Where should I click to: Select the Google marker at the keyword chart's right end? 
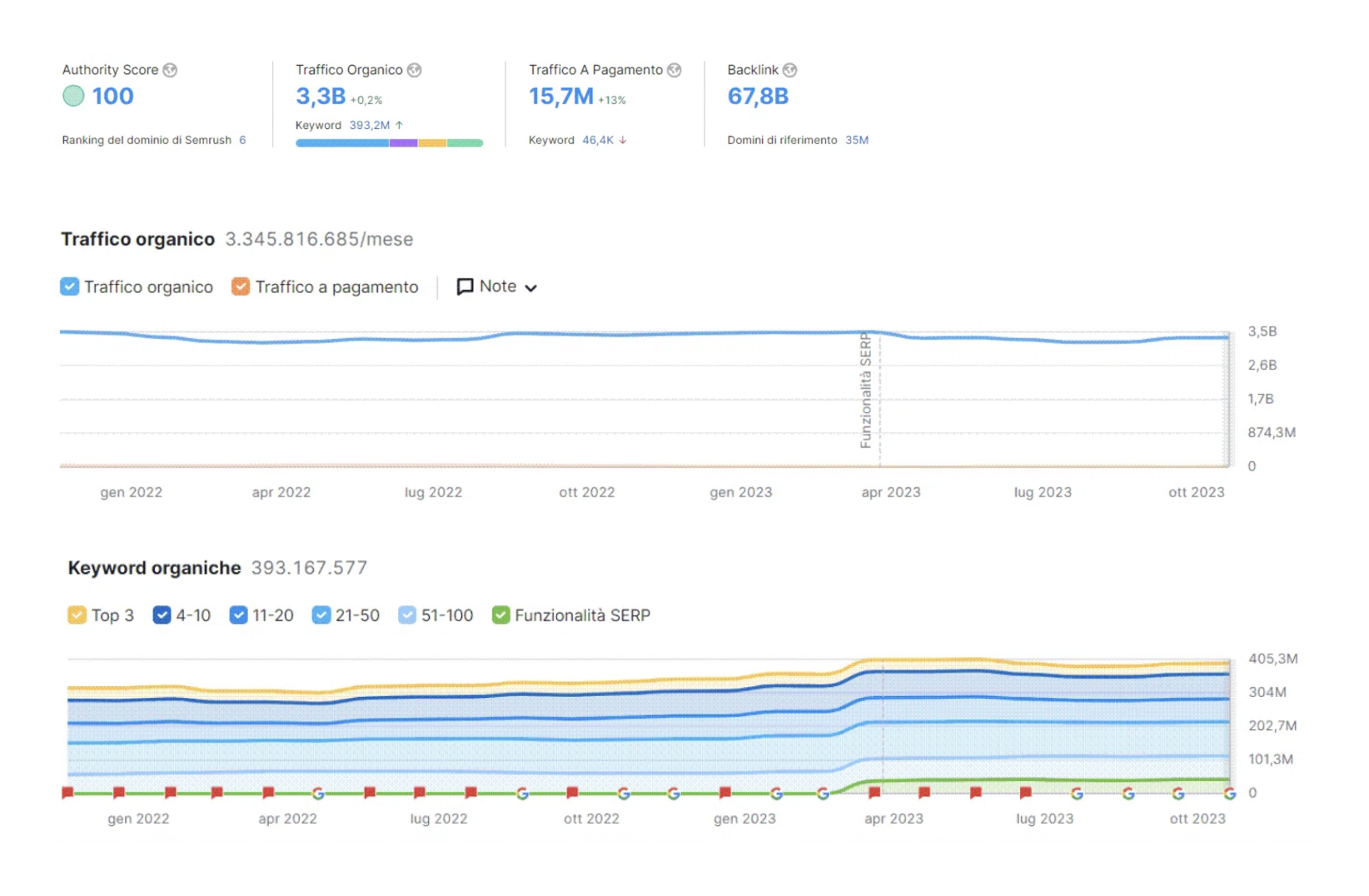tap(1229, 793)
